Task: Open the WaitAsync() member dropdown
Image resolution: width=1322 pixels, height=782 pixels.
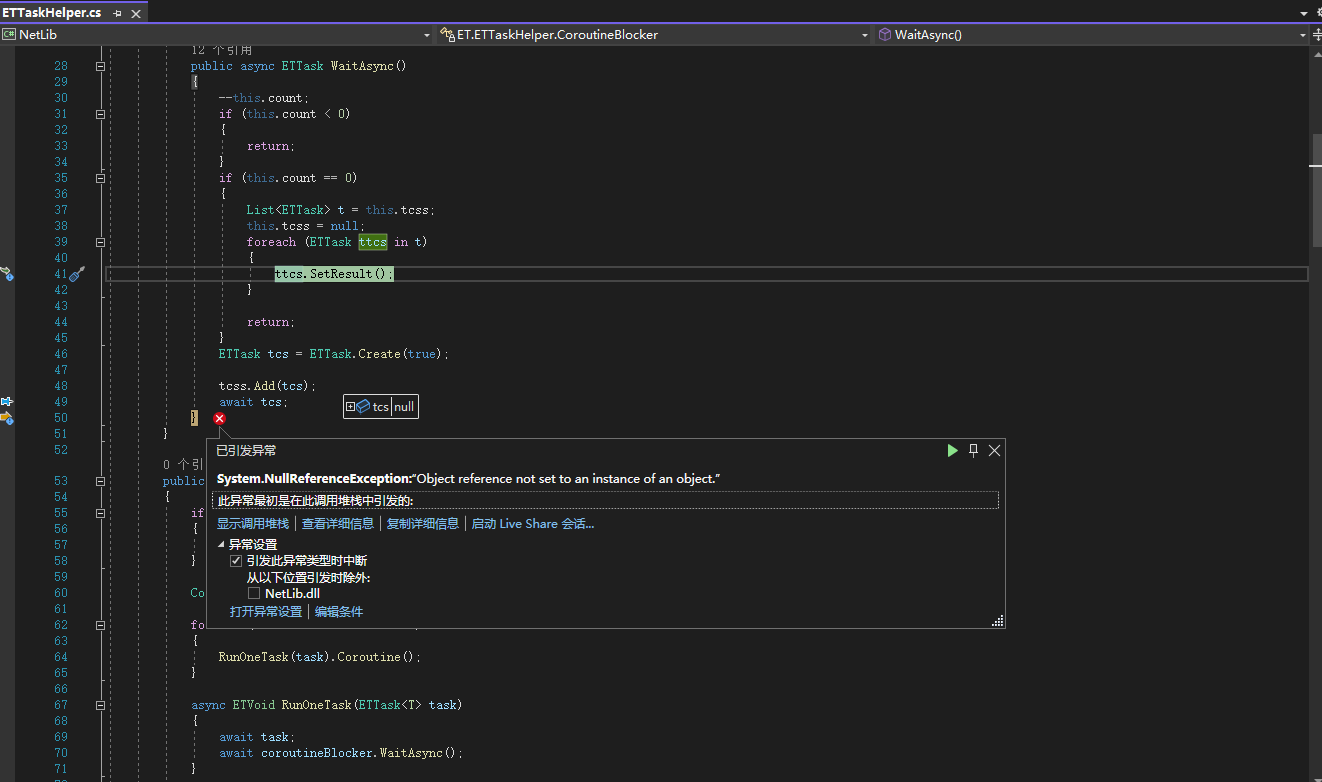Action: pyautogui.click(x=1303, y=35)
